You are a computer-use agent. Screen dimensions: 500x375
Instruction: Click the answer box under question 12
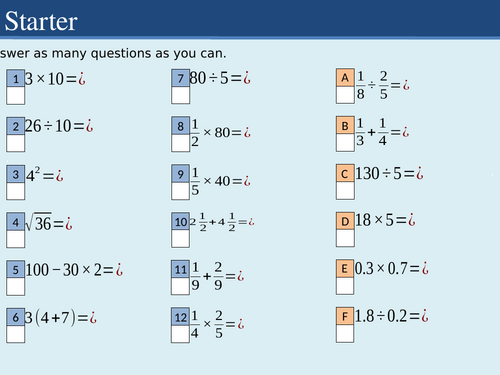tap(181, 334)
